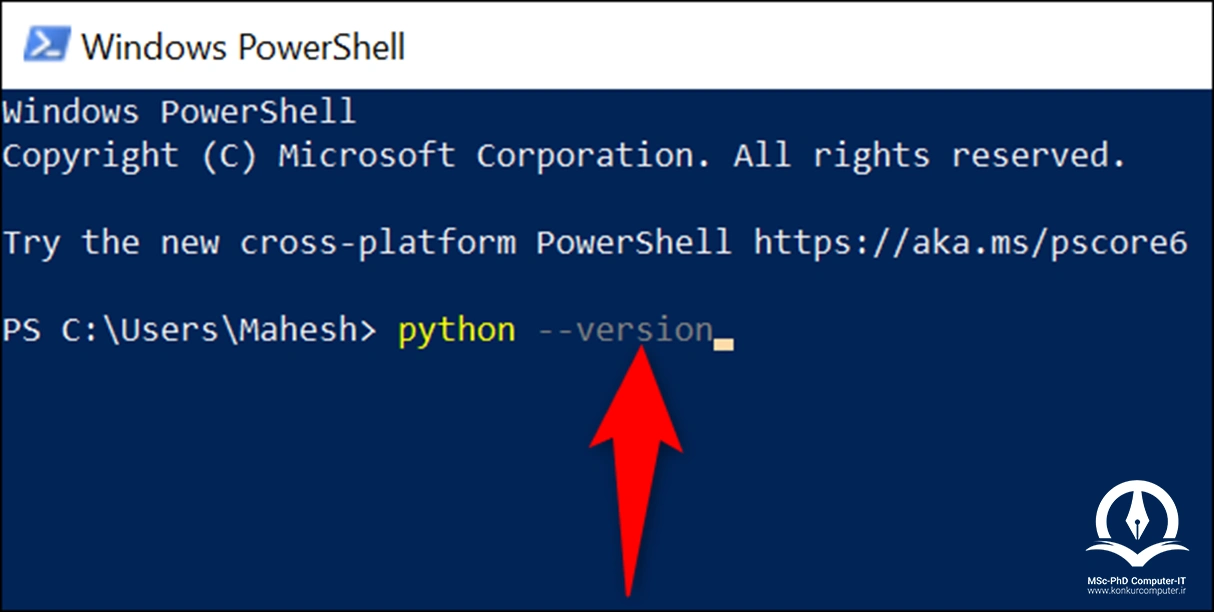The image size is (1214, 612).
Task: Click the "(C)" symbol in the copyright line
Action: pos(228,155)
